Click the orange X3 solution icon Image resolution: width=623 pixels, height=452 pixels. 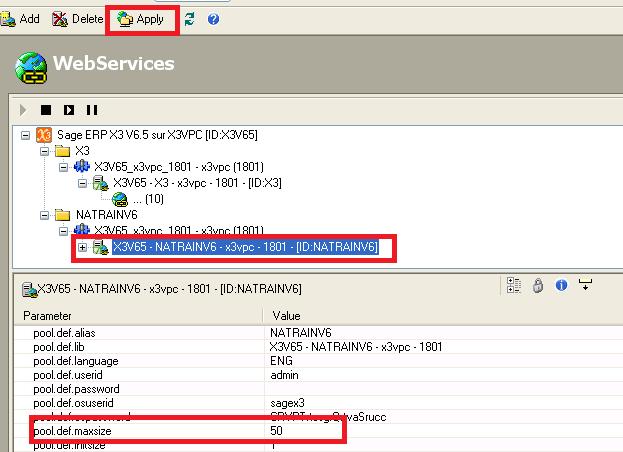tap(44, 135)
